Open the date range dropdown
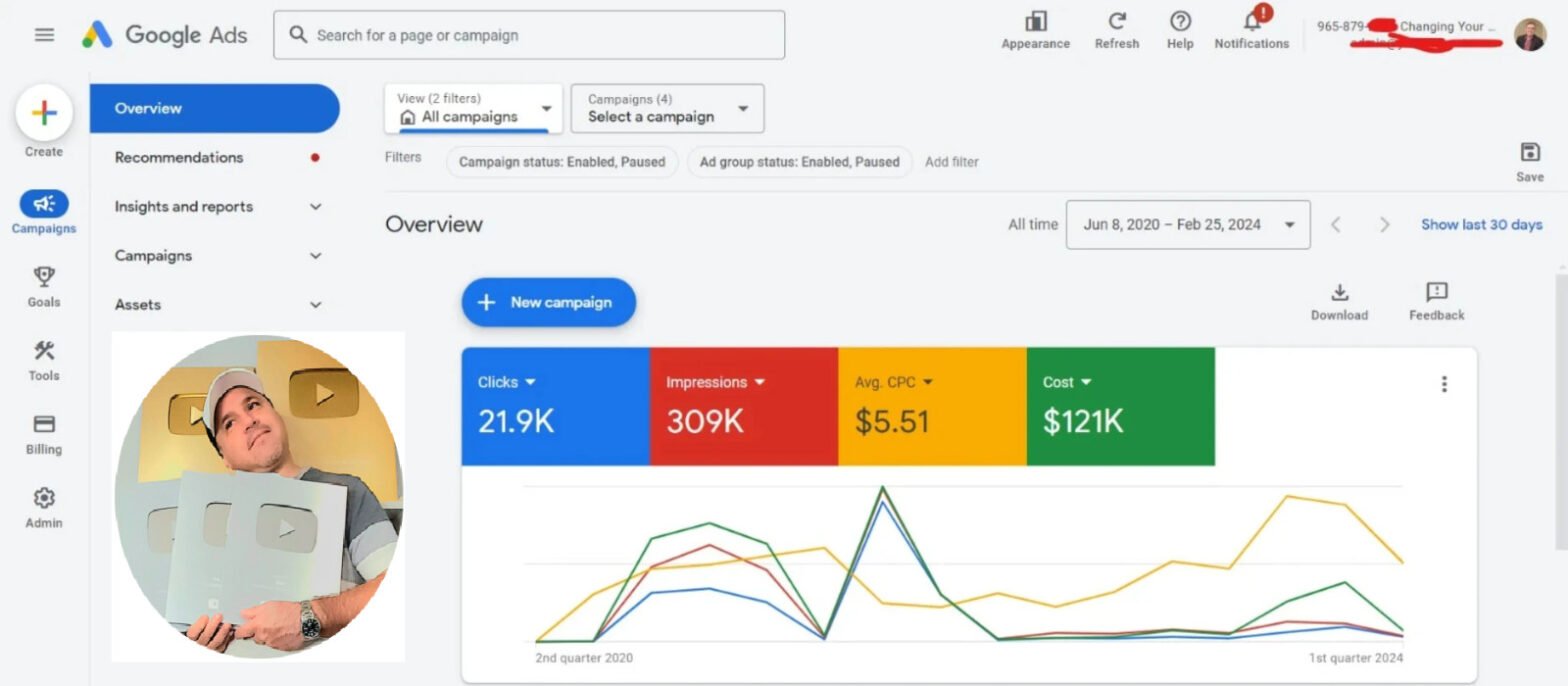The width and height of the screenshot is (1568, 686). click(x=1187, y=225)
